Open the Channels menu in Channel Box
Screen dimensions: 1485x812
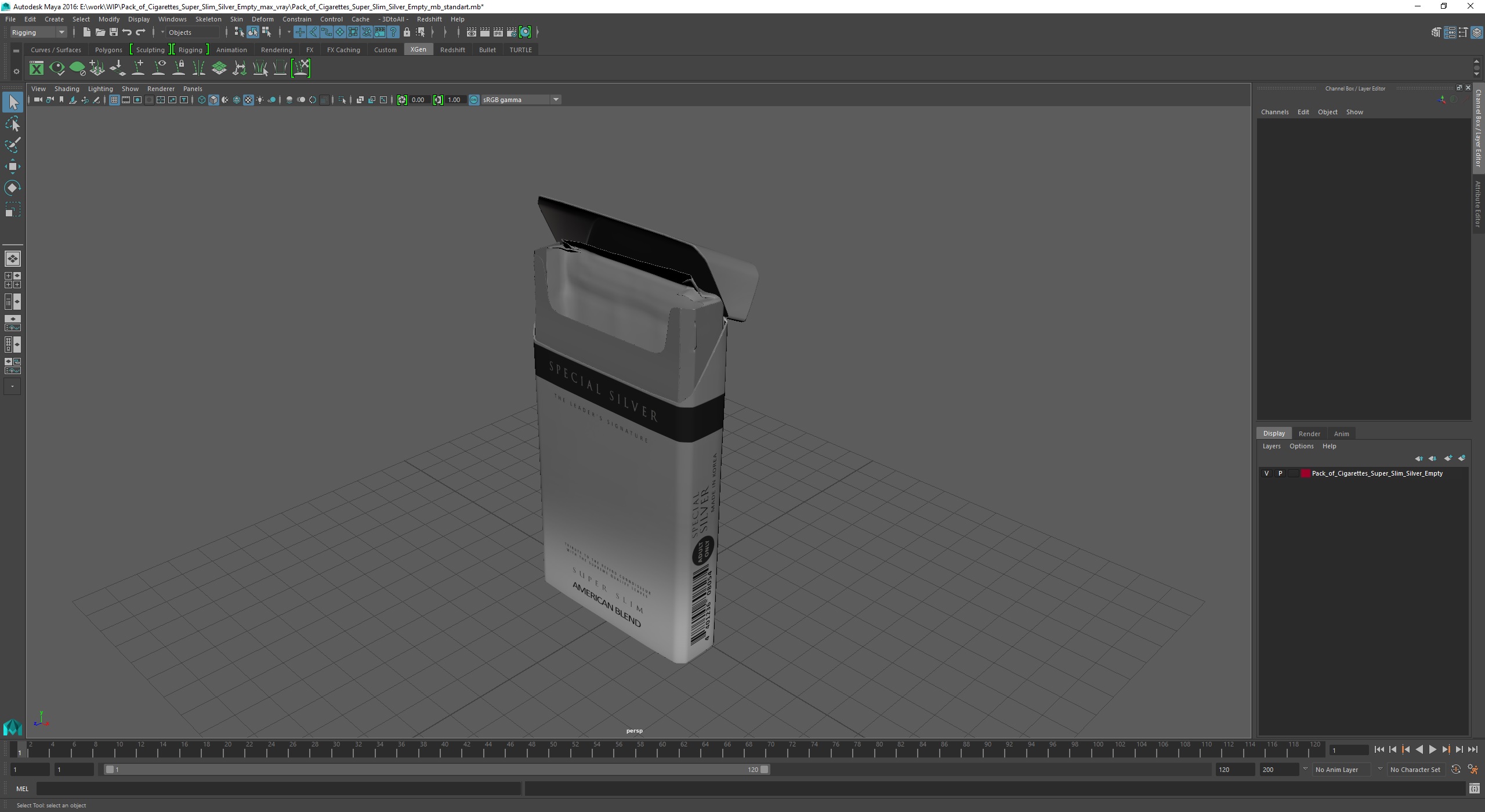(x=1274, y=112)
